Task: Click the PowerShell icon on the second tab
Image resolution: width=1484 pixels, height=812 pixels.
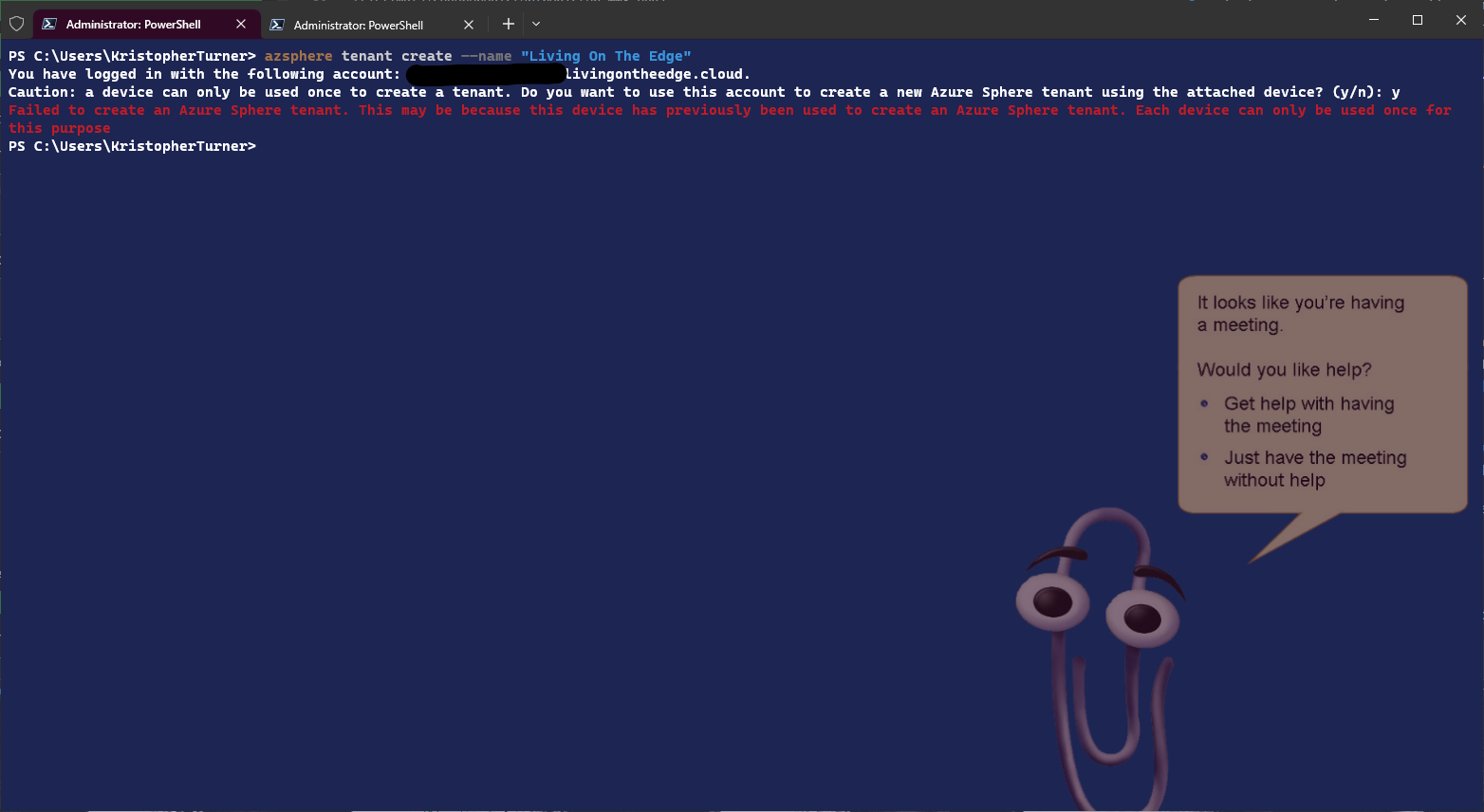Action: click(x=277, y=25)
